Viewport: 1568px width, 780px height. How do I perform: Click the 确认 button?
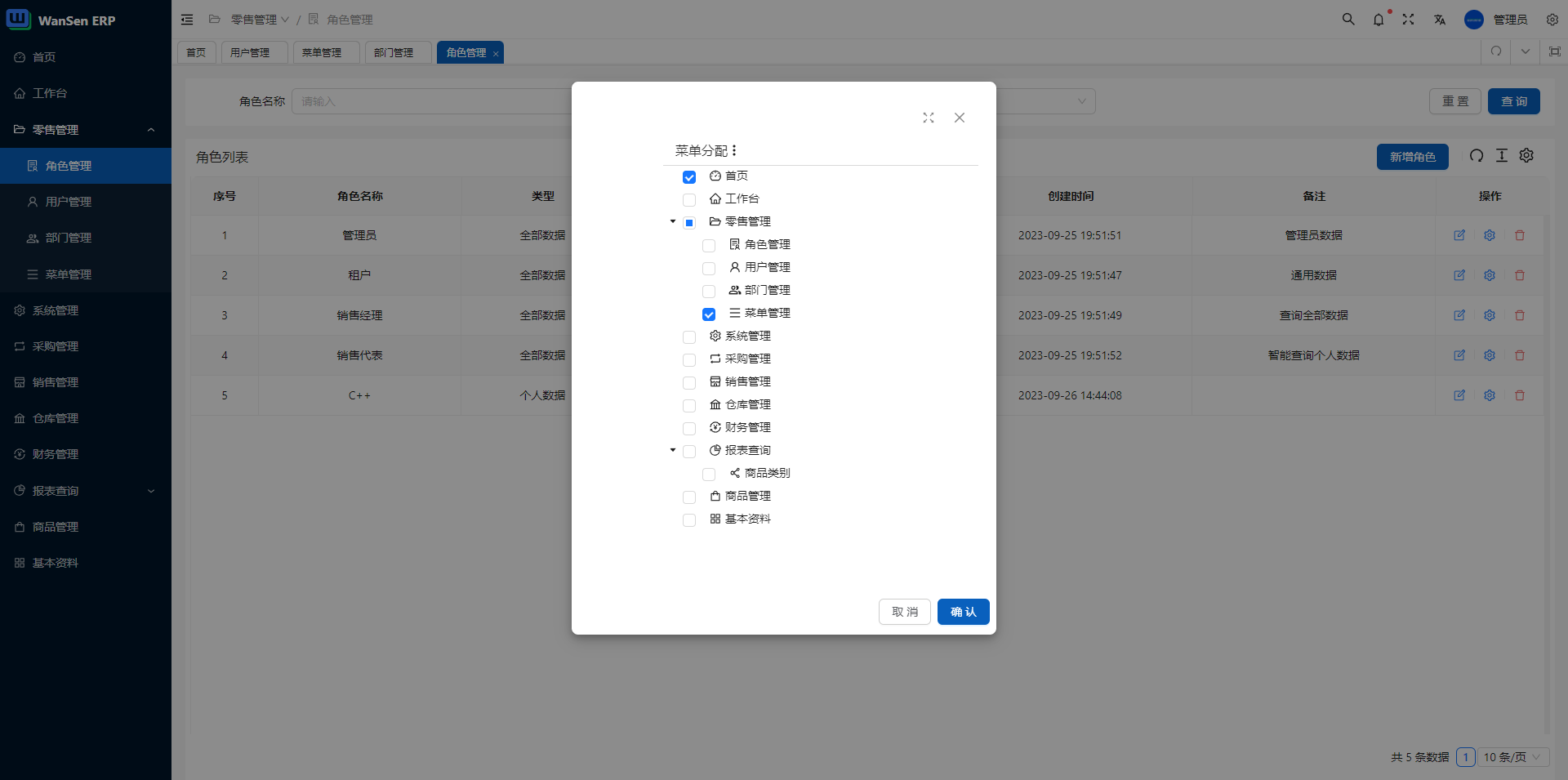coord(963,612)
